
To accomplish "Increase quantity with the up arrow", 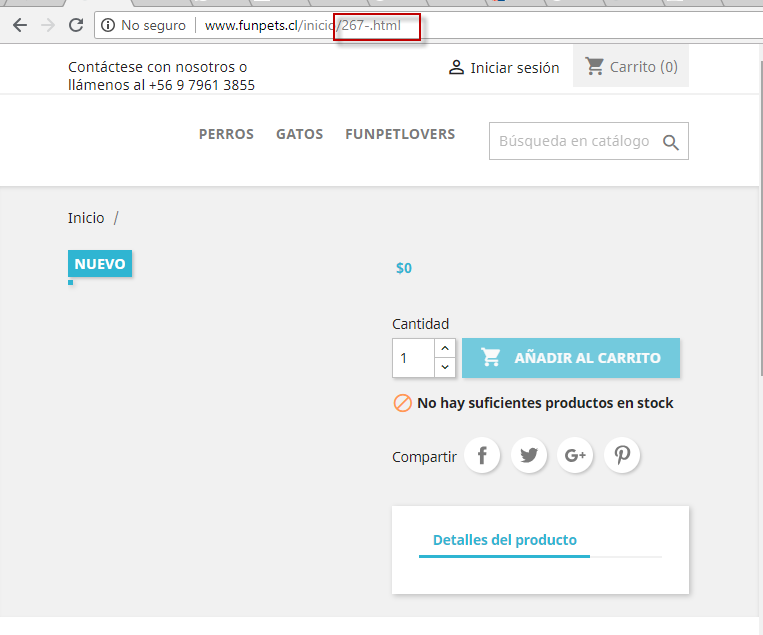I will coord(445,348).
